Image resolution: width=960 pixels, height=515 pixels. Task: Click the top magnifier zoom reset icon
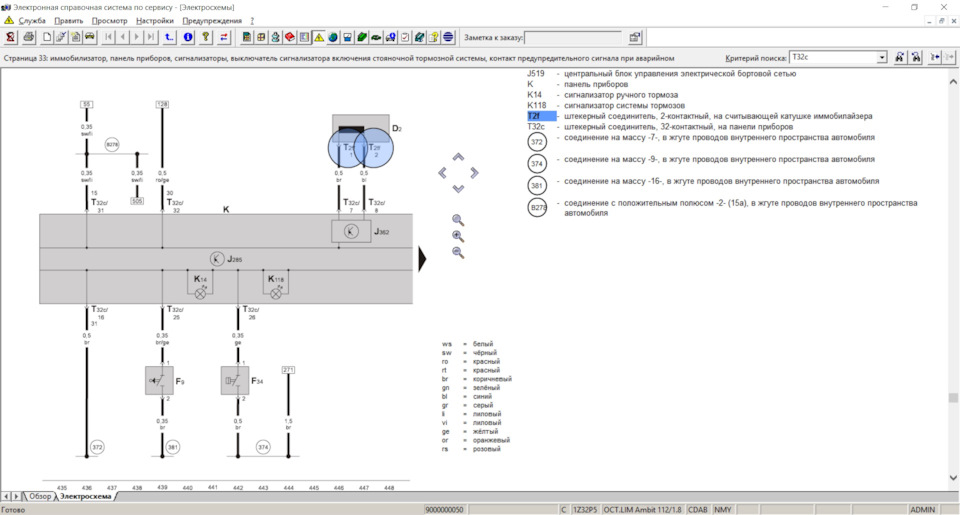point(458,220)
